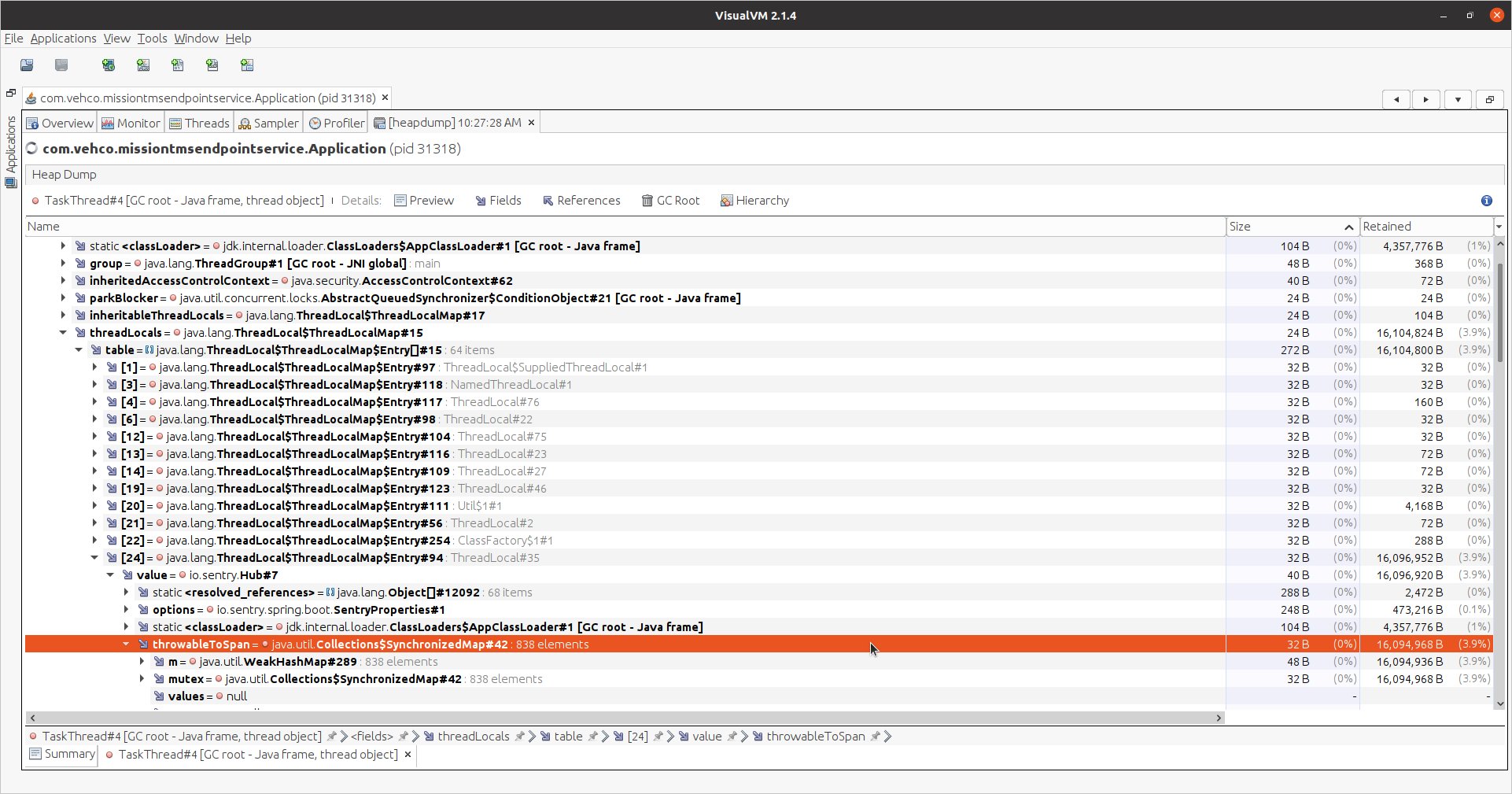Viewport: 1512px width, 794px height.
Task: Open the column dropdown at the table's top-right corner
Action: point(1498,226)
